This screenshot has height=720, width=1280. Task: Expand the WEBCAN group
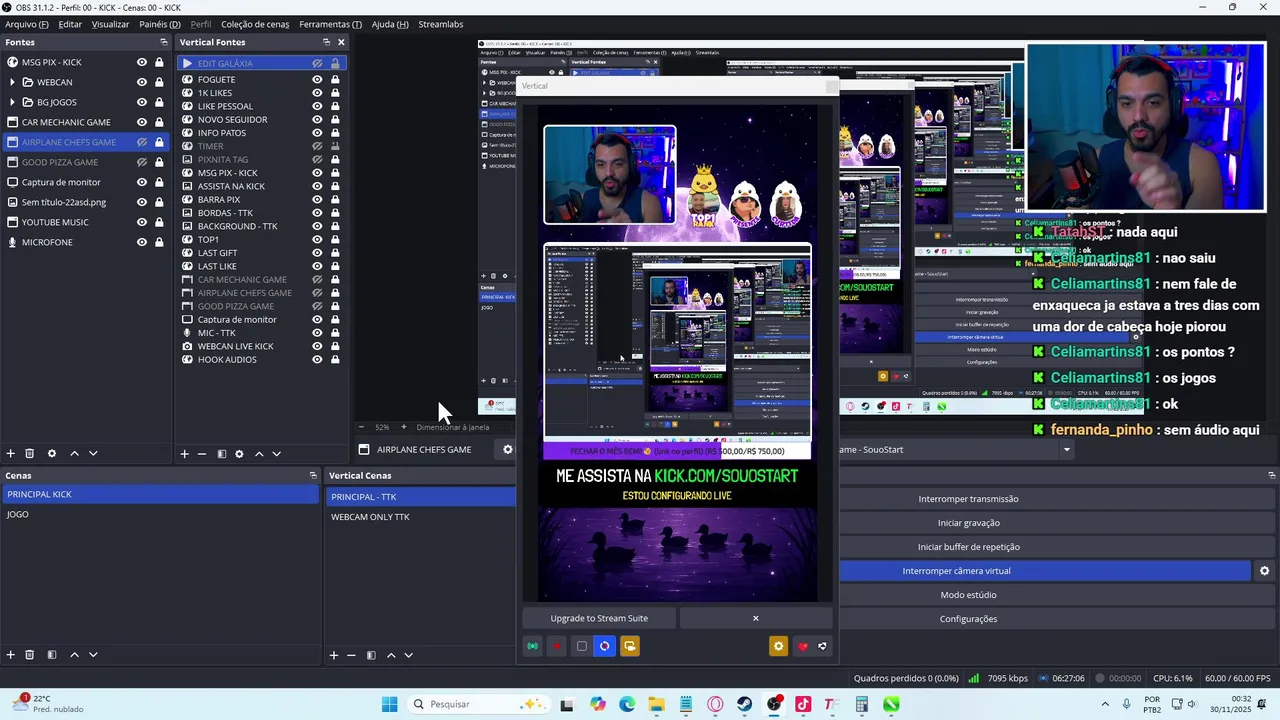pyautogui.click(x=12, y=82)
